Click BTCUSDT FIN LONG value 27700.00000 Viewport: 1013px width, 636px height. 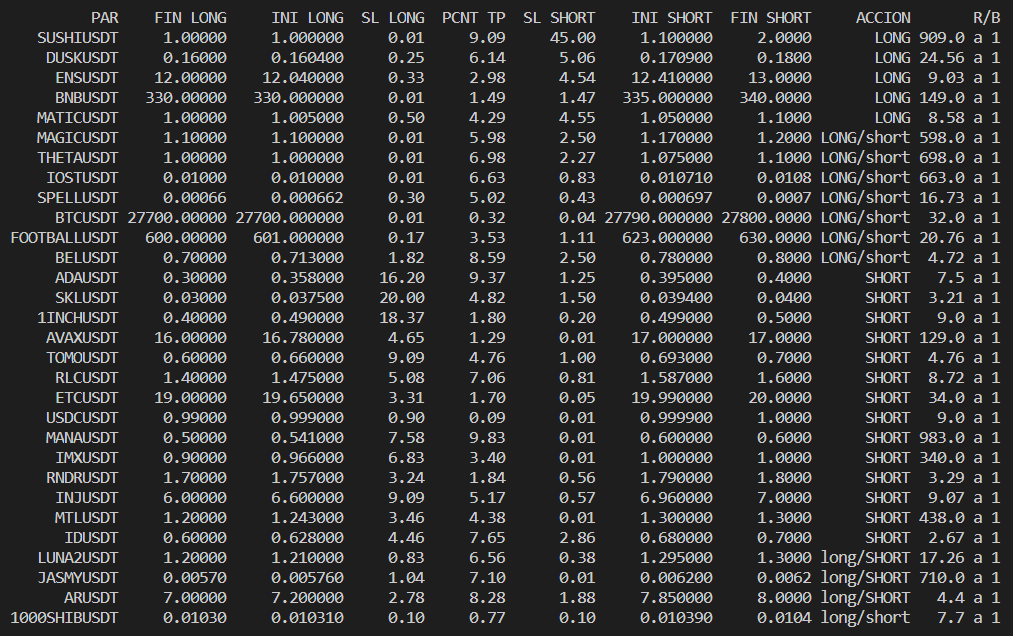click(x=177, y=218)
